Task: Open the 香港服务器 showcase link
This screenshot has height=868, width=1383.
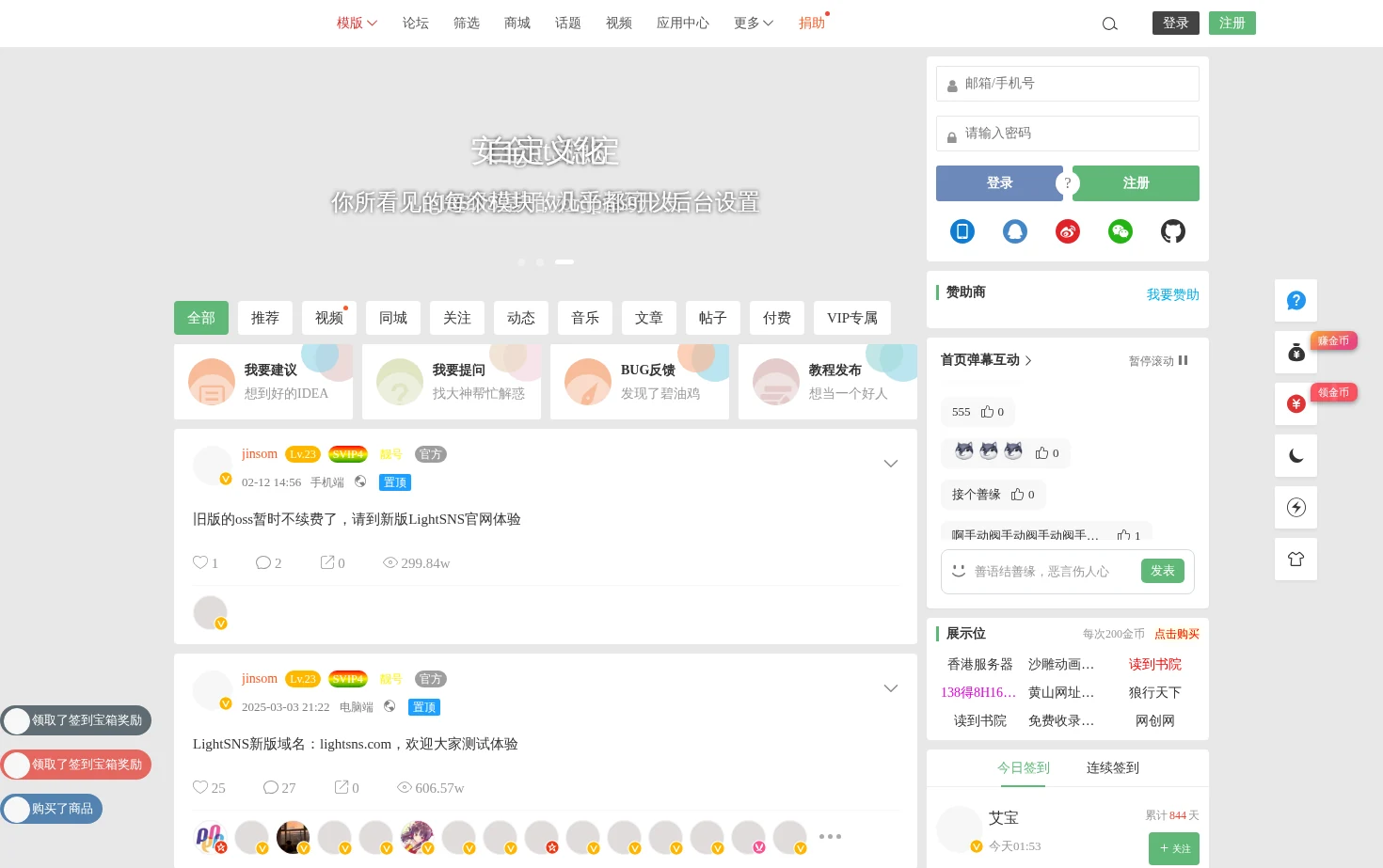Action: click(980, 665)
